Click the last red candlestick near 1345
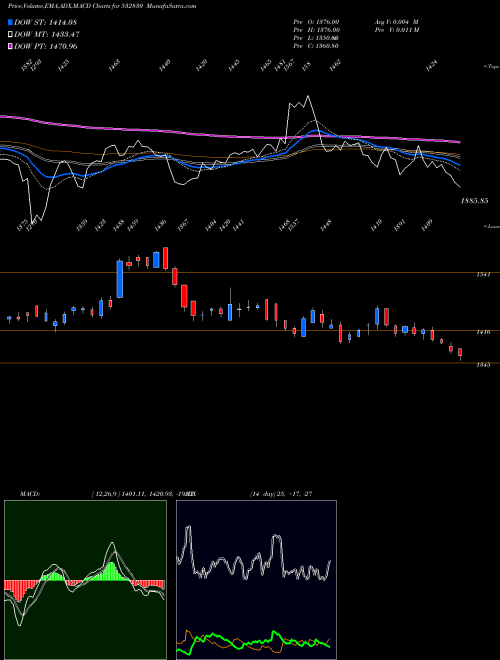 pos(460,352)
